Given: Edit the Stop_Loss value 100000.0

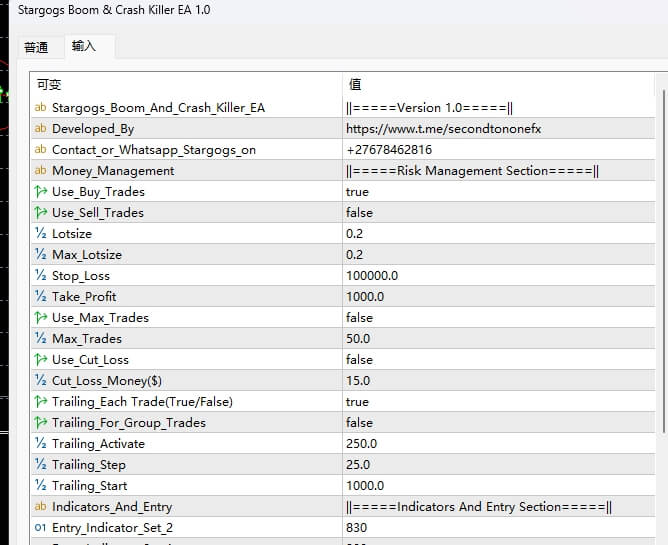Looking at the screenshot, I should [371, 276].
